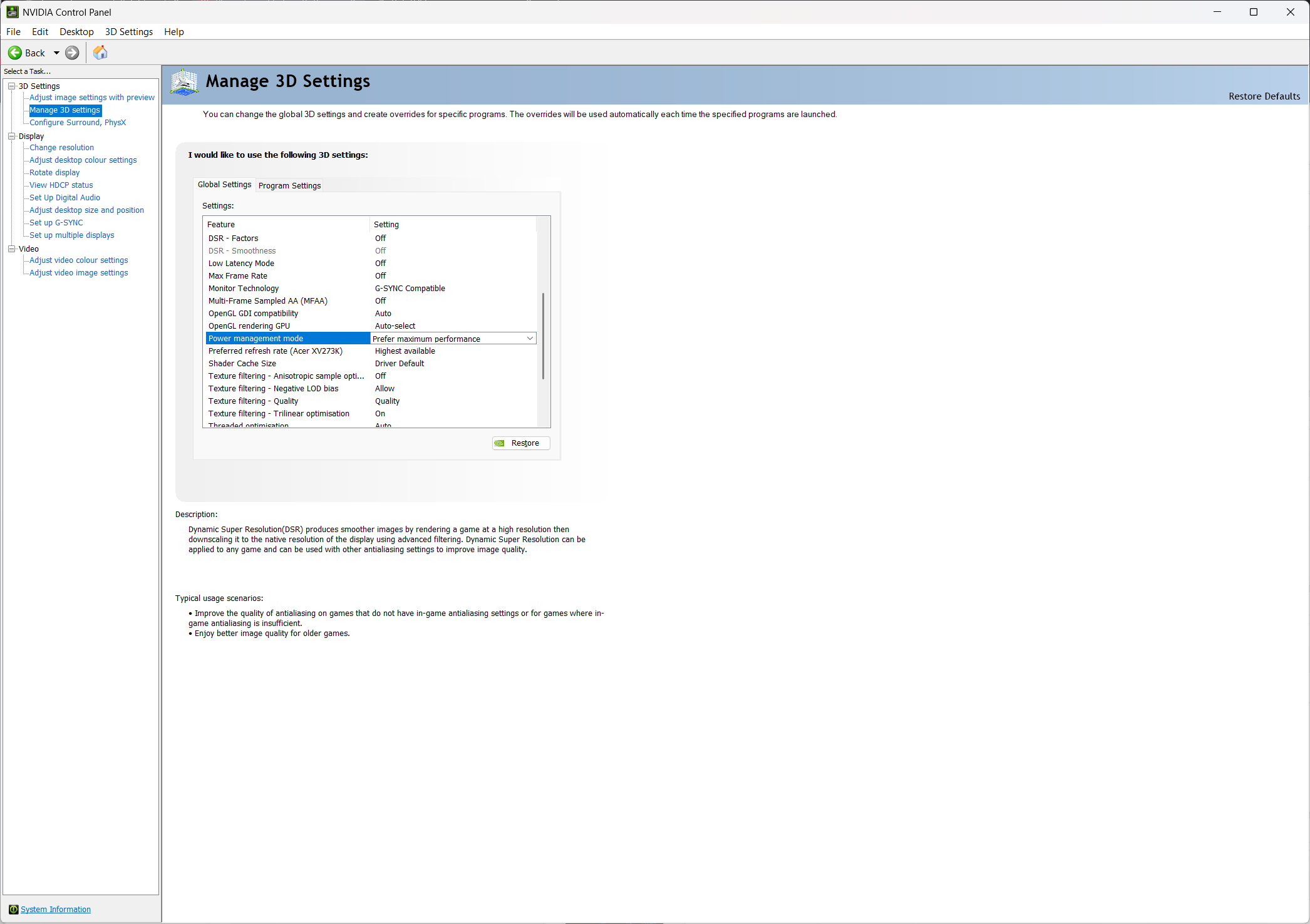
Task: Select Multi-Frame Sampled AA (MFAA) row
Action: [371, 301]
